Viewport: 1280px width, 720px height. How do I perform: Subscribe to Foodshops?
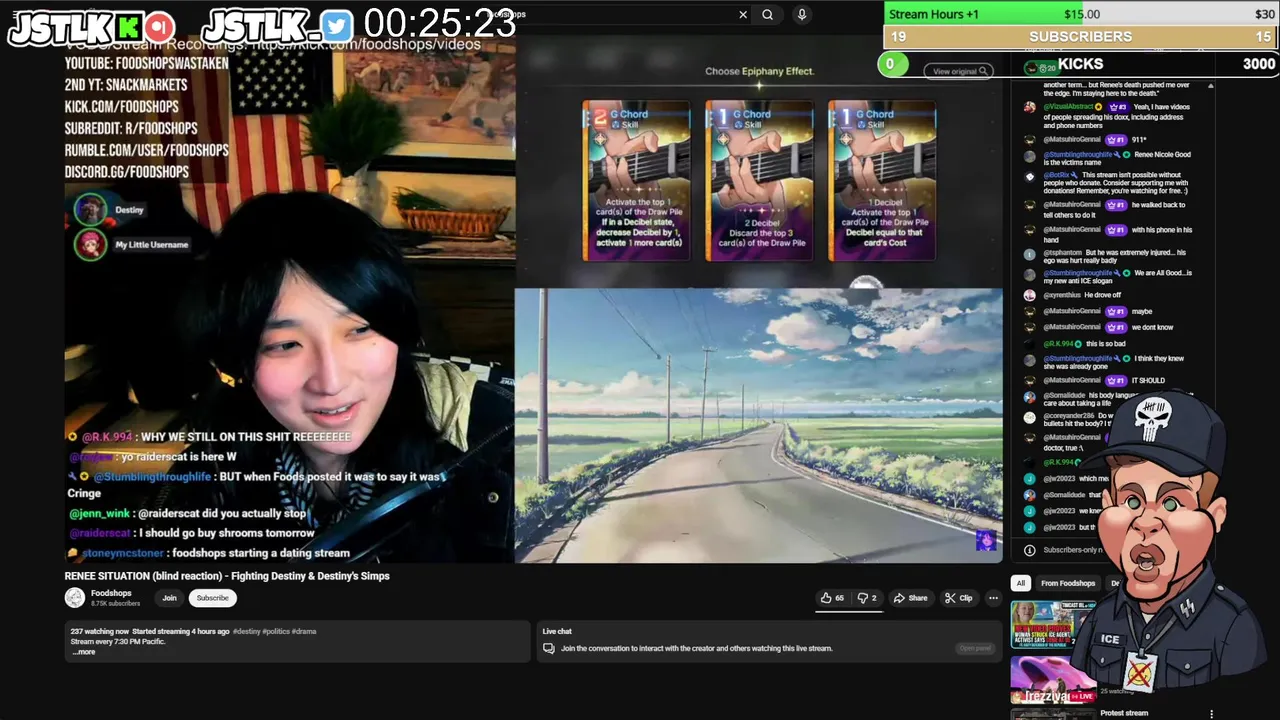click(x=212, y=598)
